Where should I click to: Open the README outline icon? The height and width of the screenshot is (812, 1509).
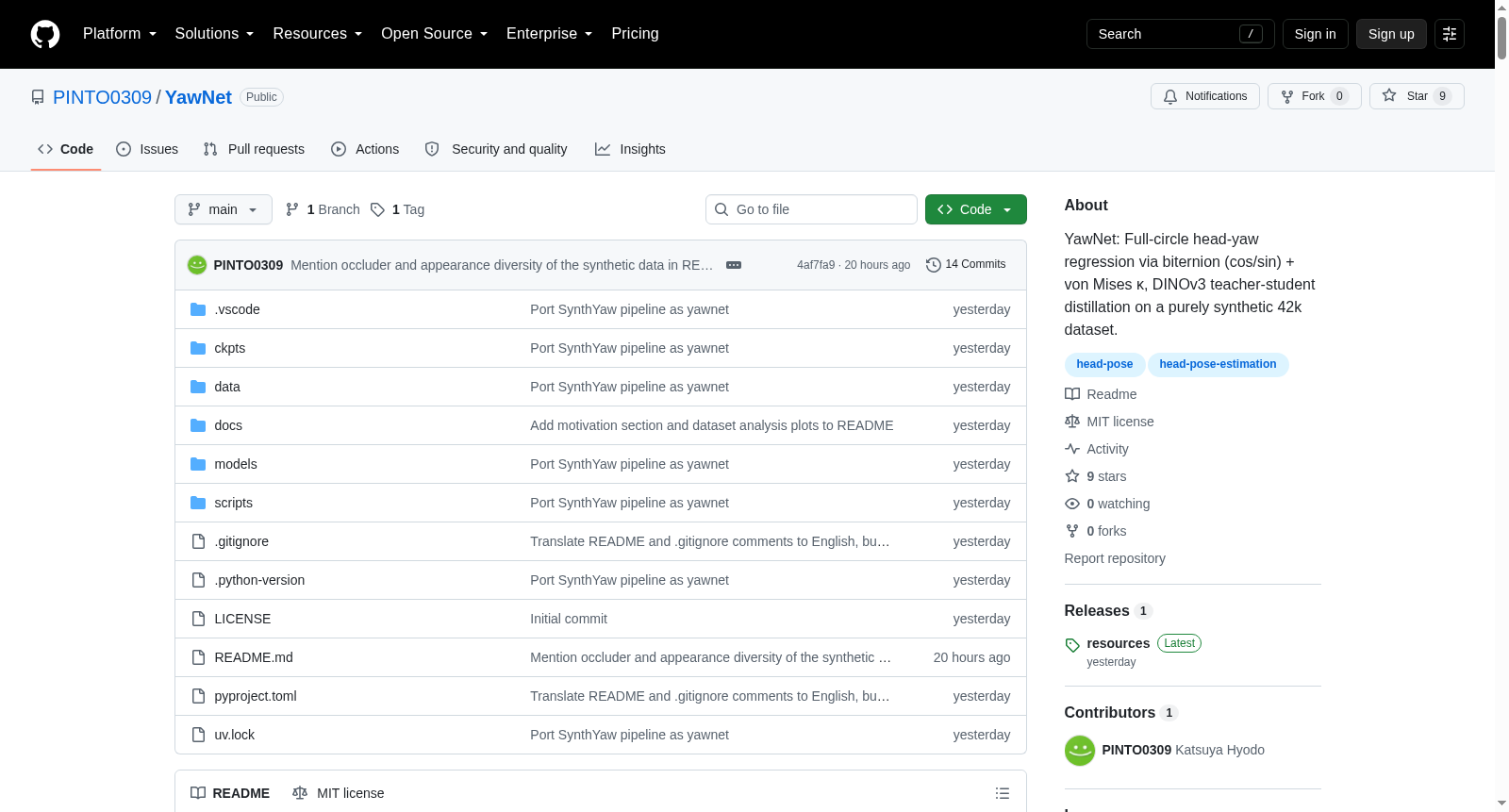(x=1003, y=793)
